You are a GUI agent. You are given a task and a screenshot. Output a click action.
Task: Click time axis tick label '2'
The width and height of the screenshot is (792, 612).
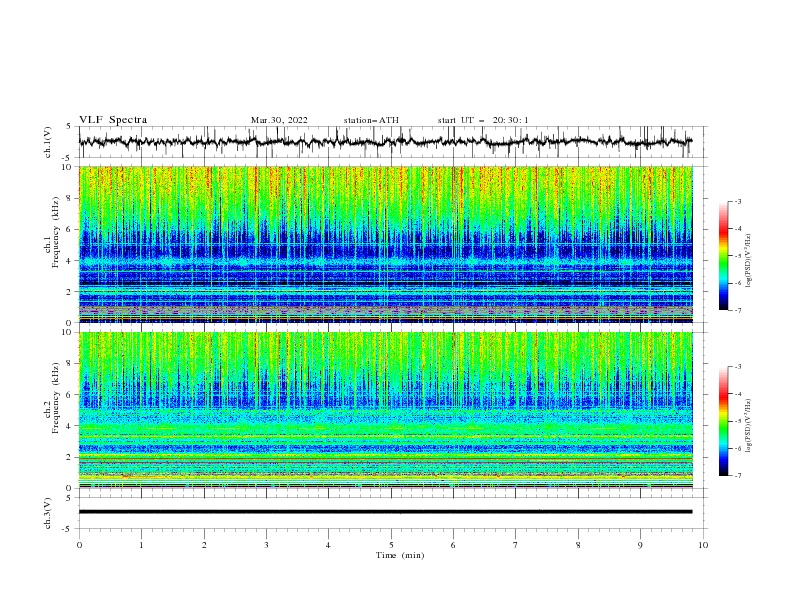[204, 545]
